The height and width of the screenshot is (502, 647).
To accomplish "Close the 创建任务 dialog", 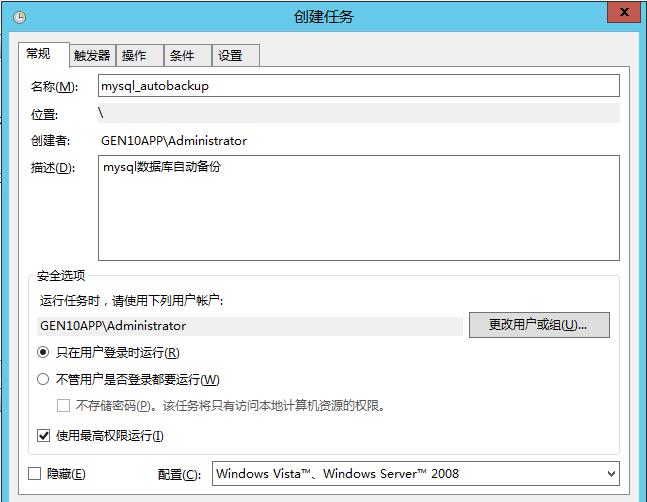I will pos(624,12).
